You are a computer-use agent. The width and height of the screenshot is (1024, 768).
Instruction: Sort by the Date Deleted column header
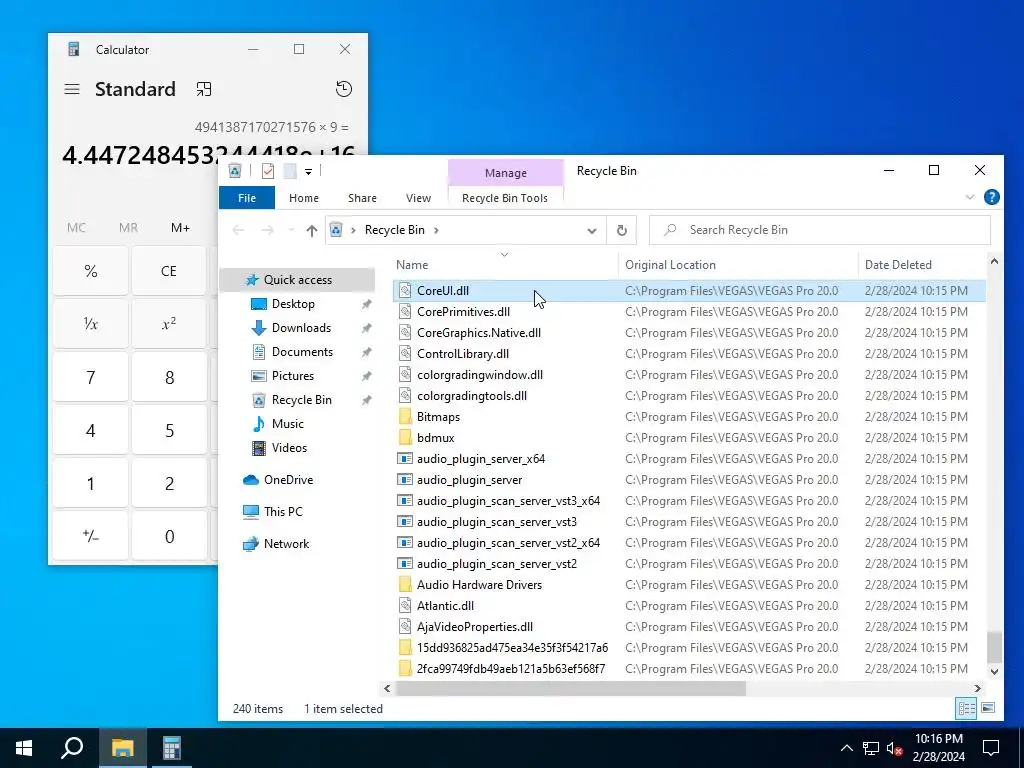point(923,265)
